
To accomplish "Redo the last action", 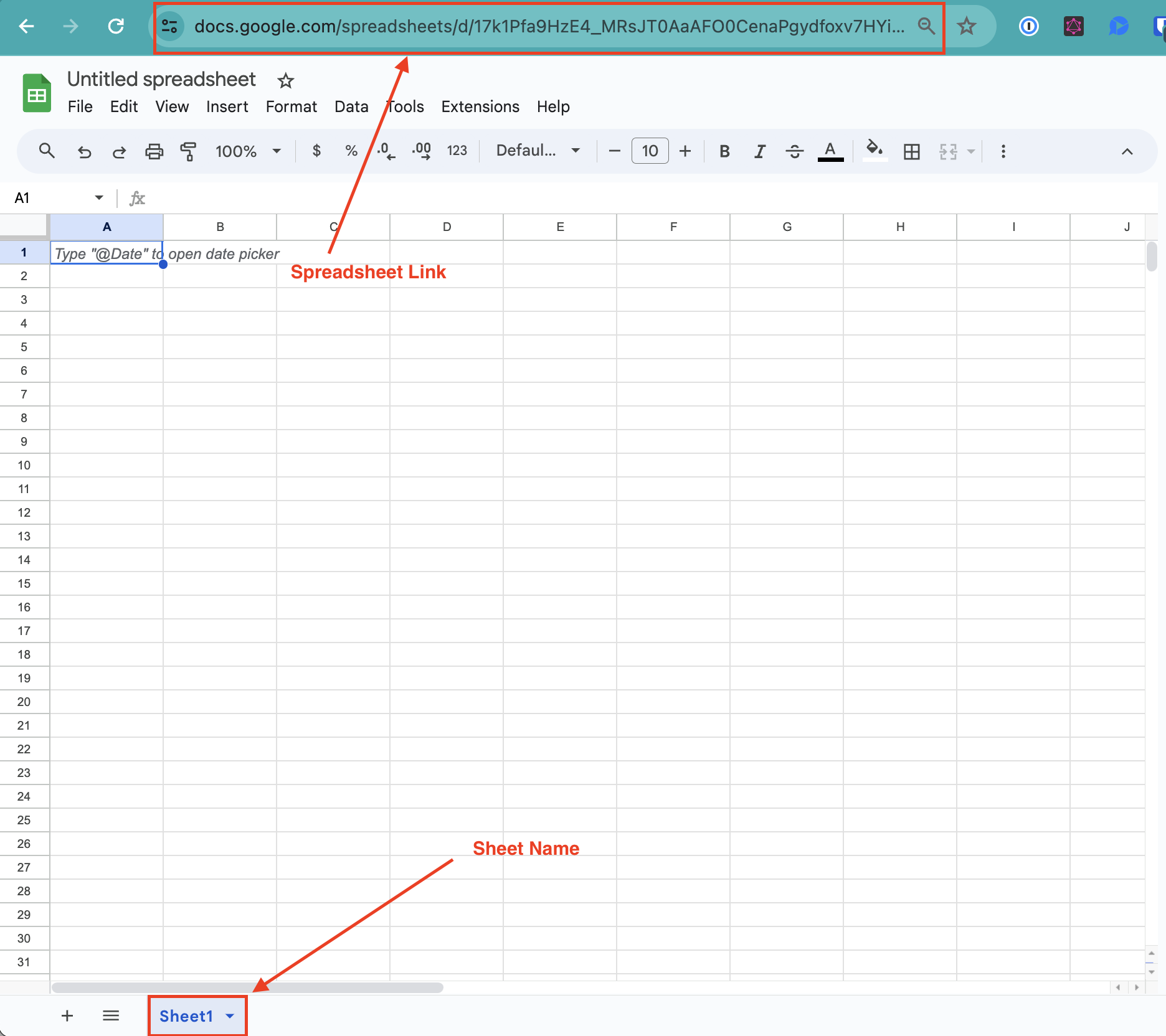I will [x=119, y=151].
